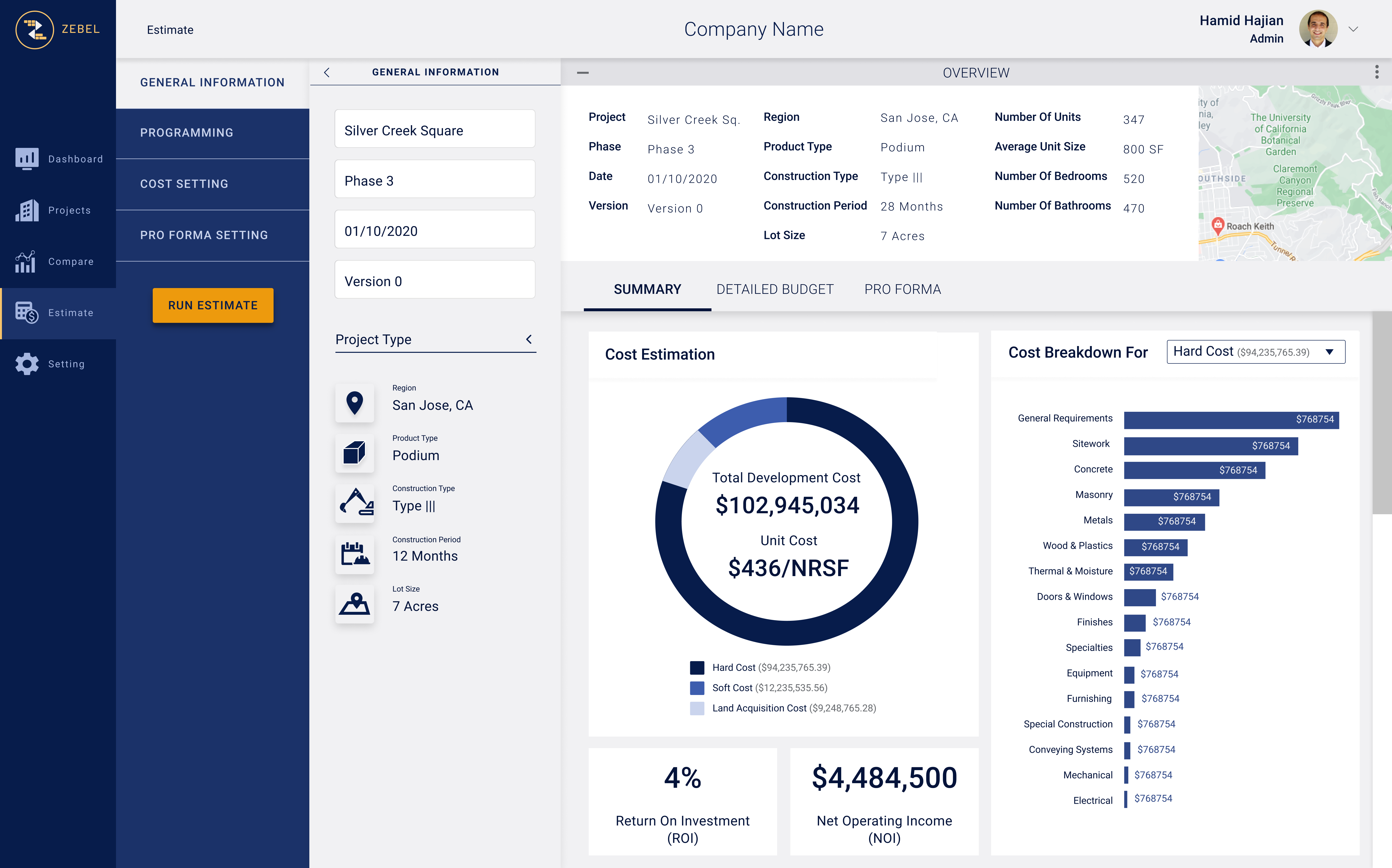This screenshot has width=1392, height=868.
Task: Click the Estimate breadcrumb in the header
Action: pos(170,30)
